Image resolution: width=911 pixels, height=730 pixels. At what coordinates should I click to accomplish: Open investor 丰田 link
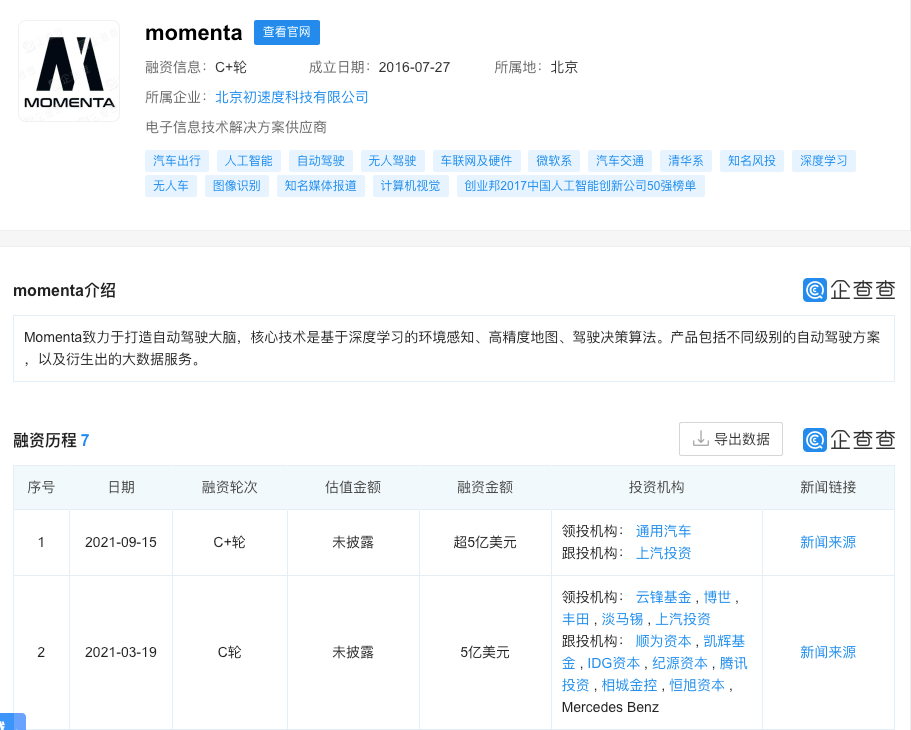coord(576,620)
